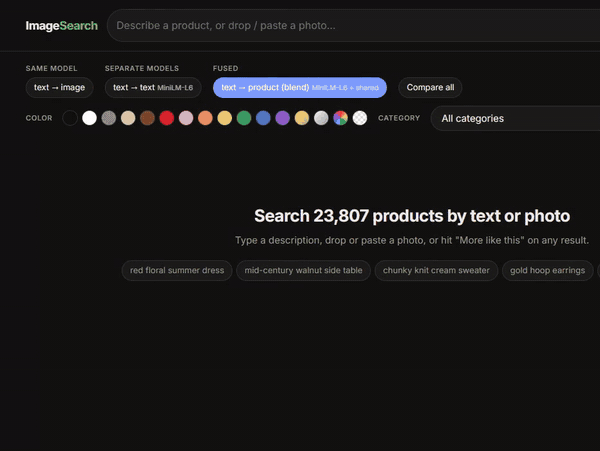Select the text → image mode
This screenshot has width=600, height=451.
click(x=59, y=88)
